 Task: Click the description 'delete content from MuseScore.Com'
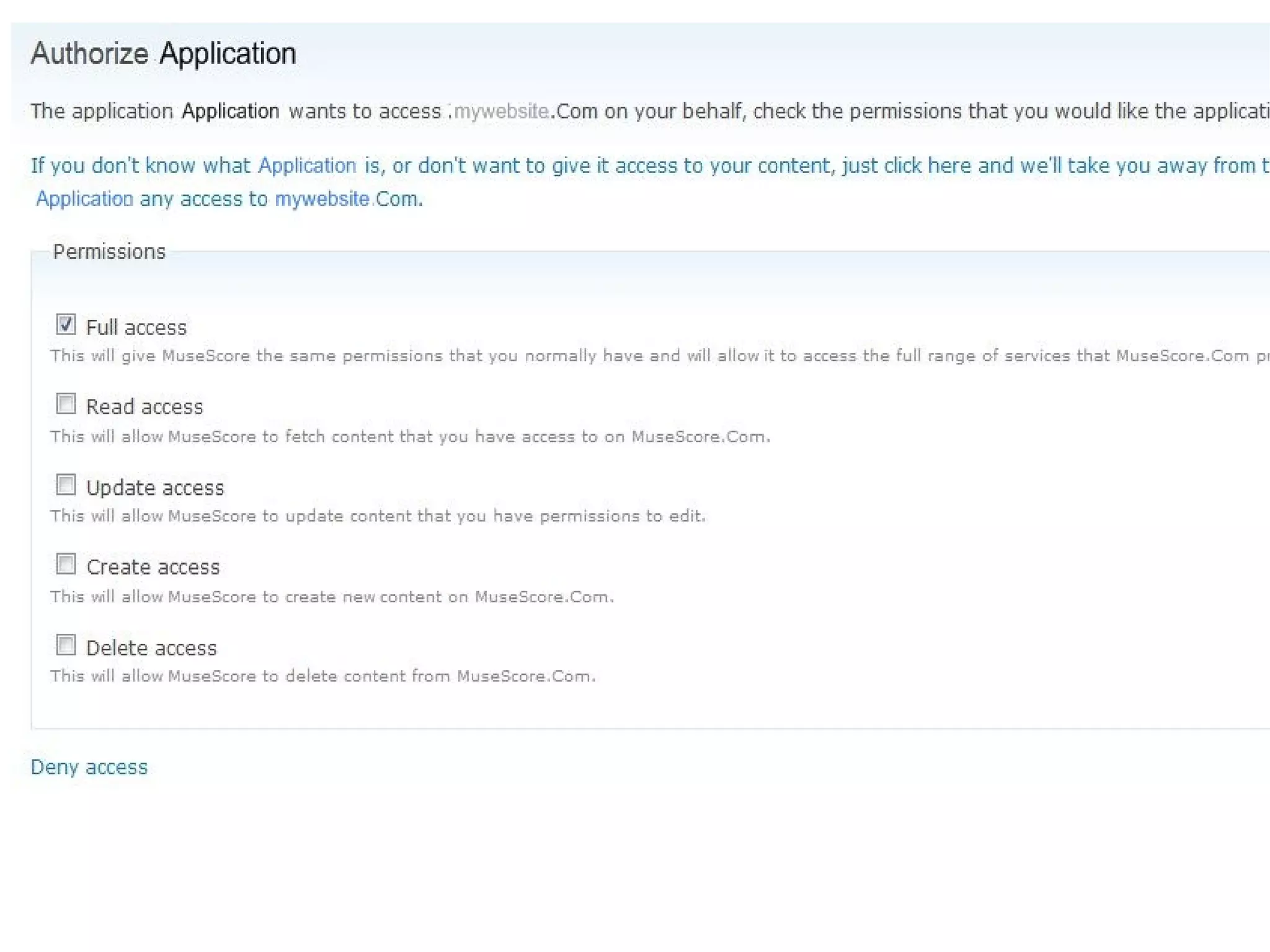(323, 676)
